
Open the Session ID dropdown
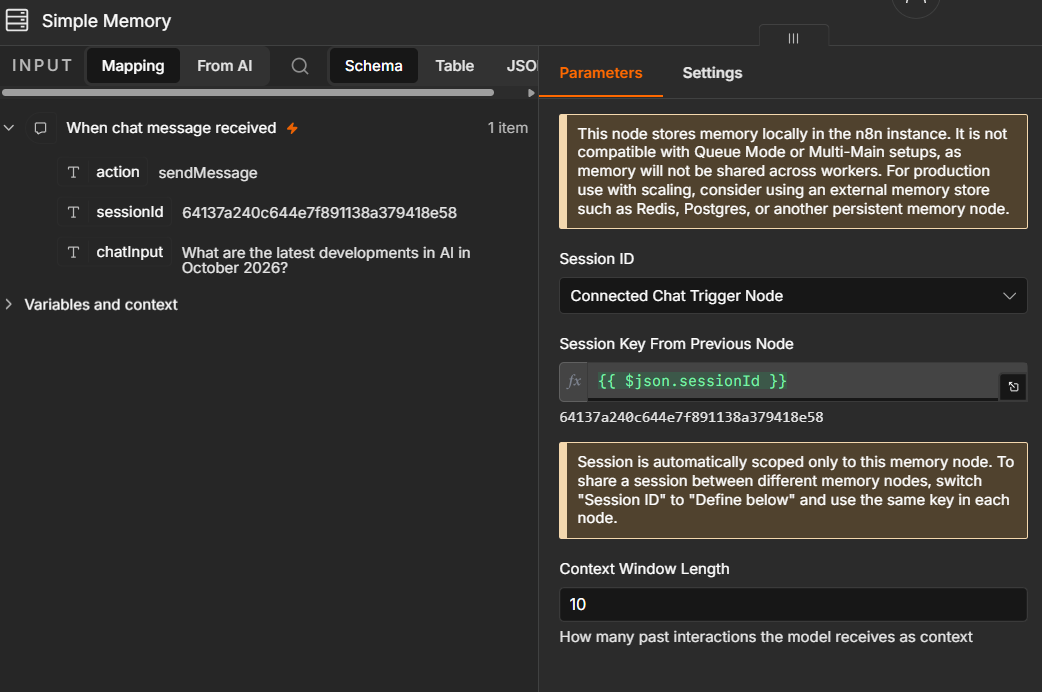(x=793, y=296)
